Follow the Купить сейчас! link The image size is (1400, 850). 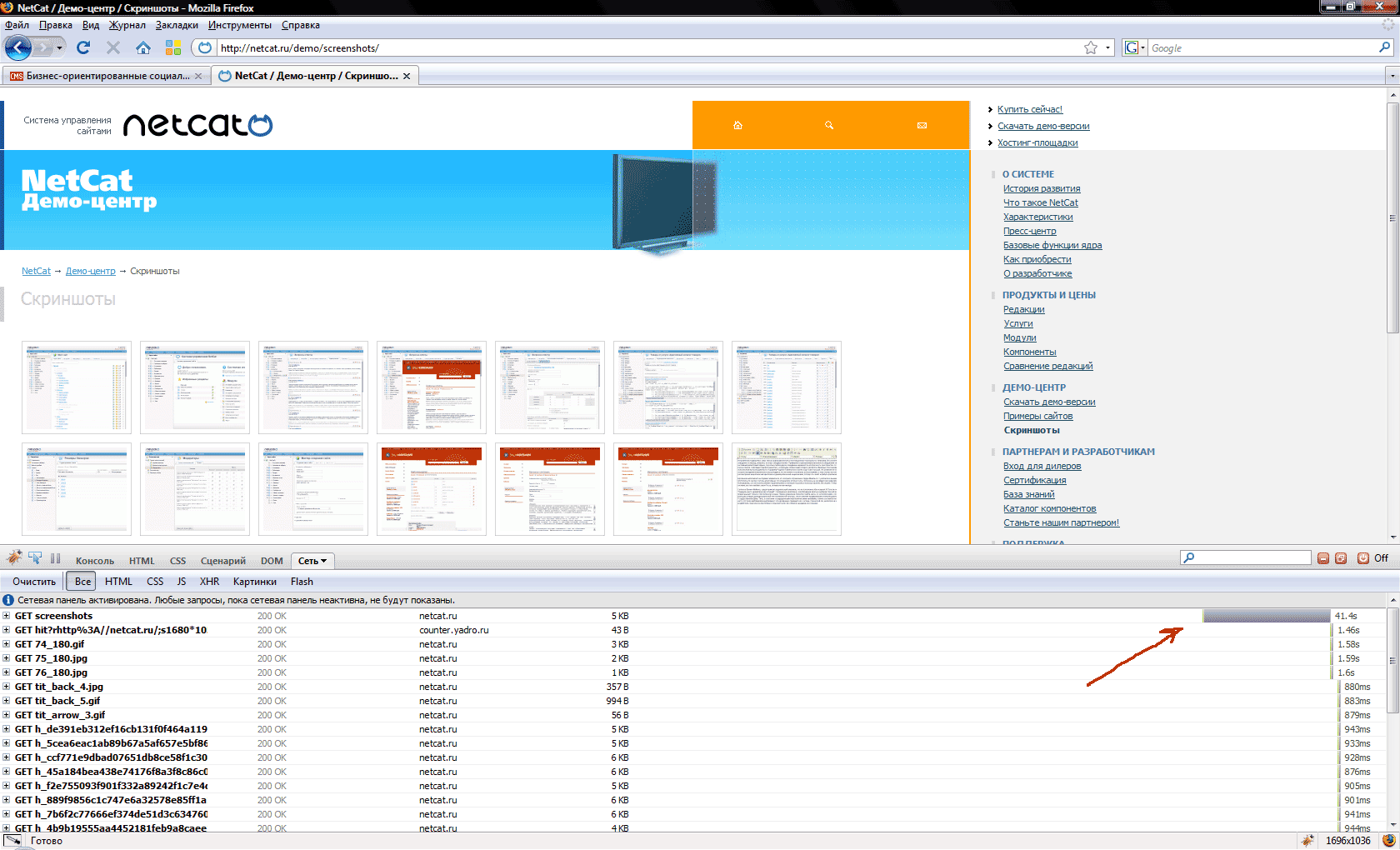(x=1029, y=110)
